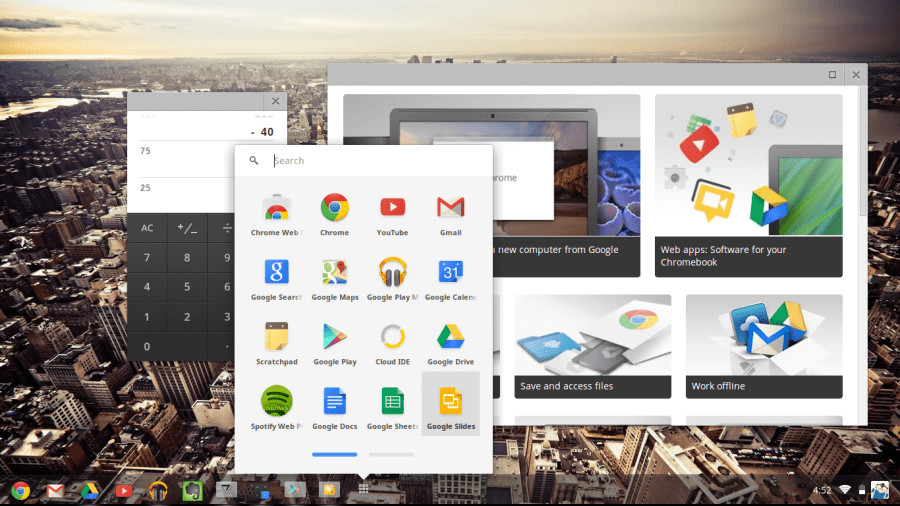900x506 pixels.
Task: Launch Evernote from the shelf
Action: pos(192,491)
